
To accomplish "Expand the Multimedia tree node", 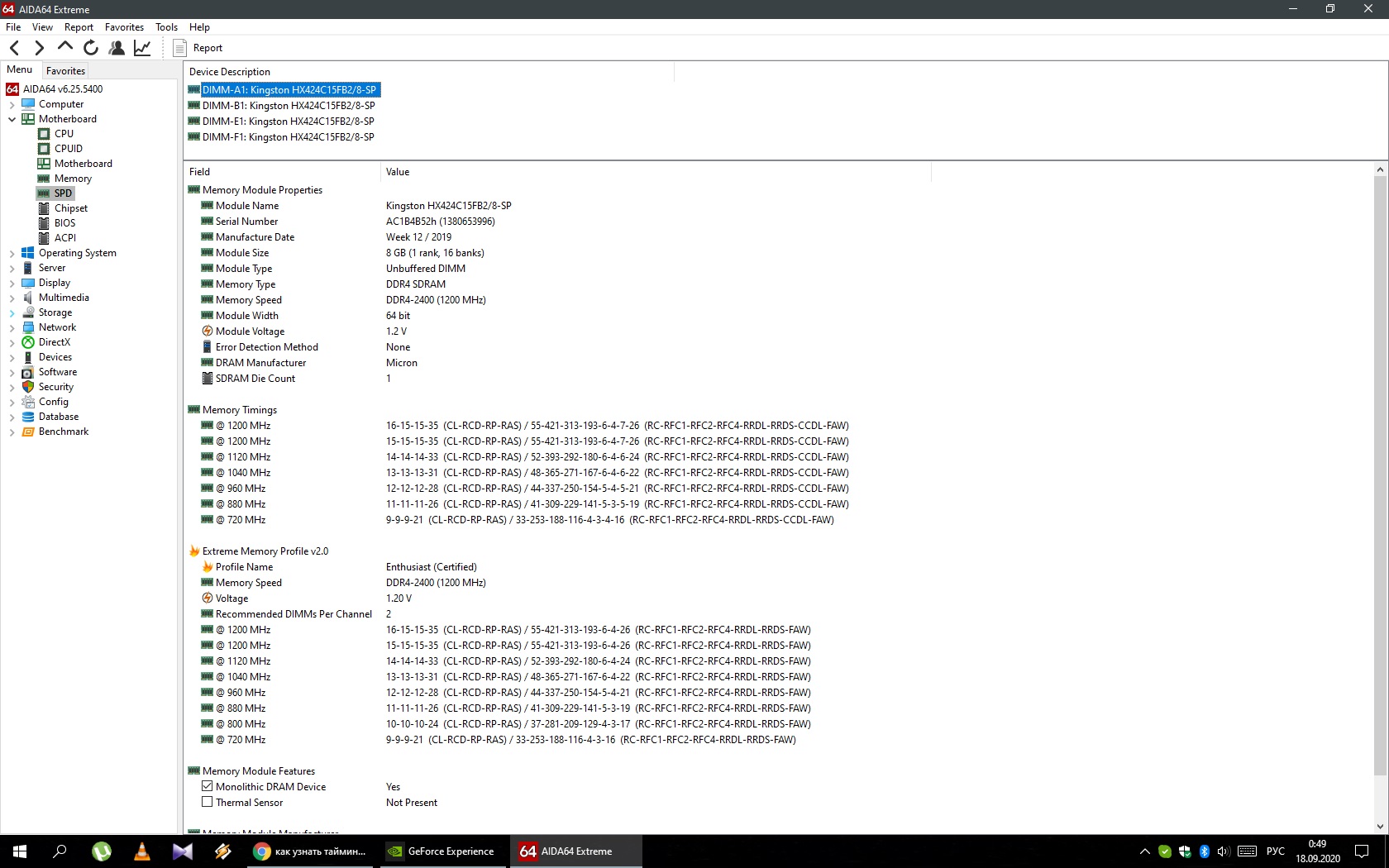I will [x=12, y=298].
